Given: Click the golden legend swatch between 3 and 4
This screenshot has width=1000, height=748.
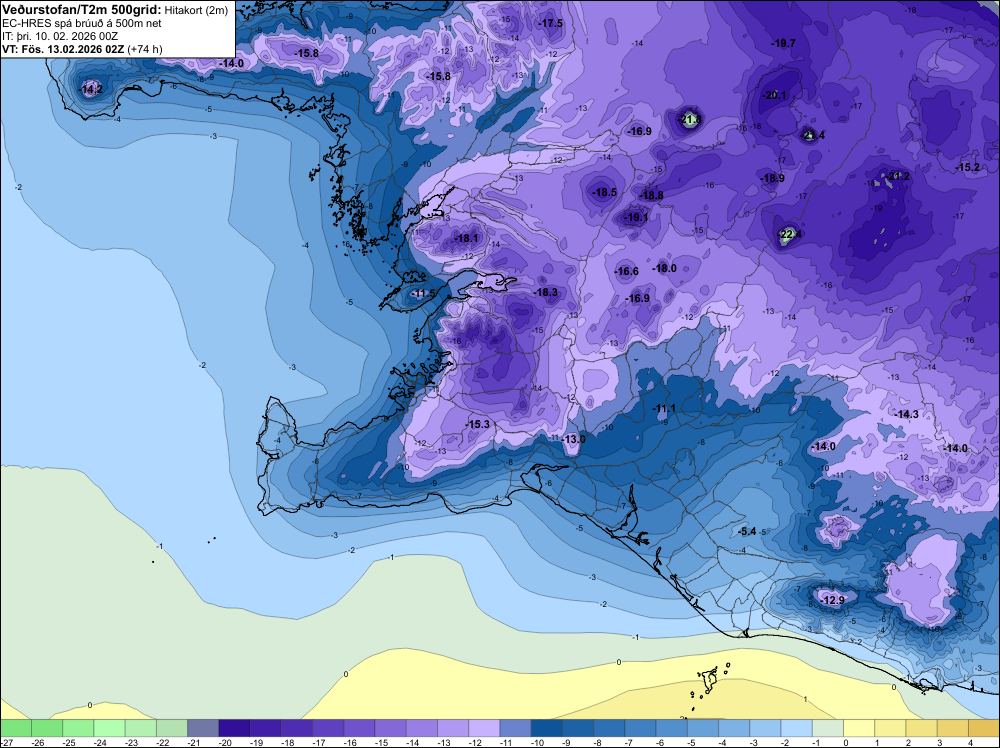Looking at the screenshot, I should tap(953, 728).
